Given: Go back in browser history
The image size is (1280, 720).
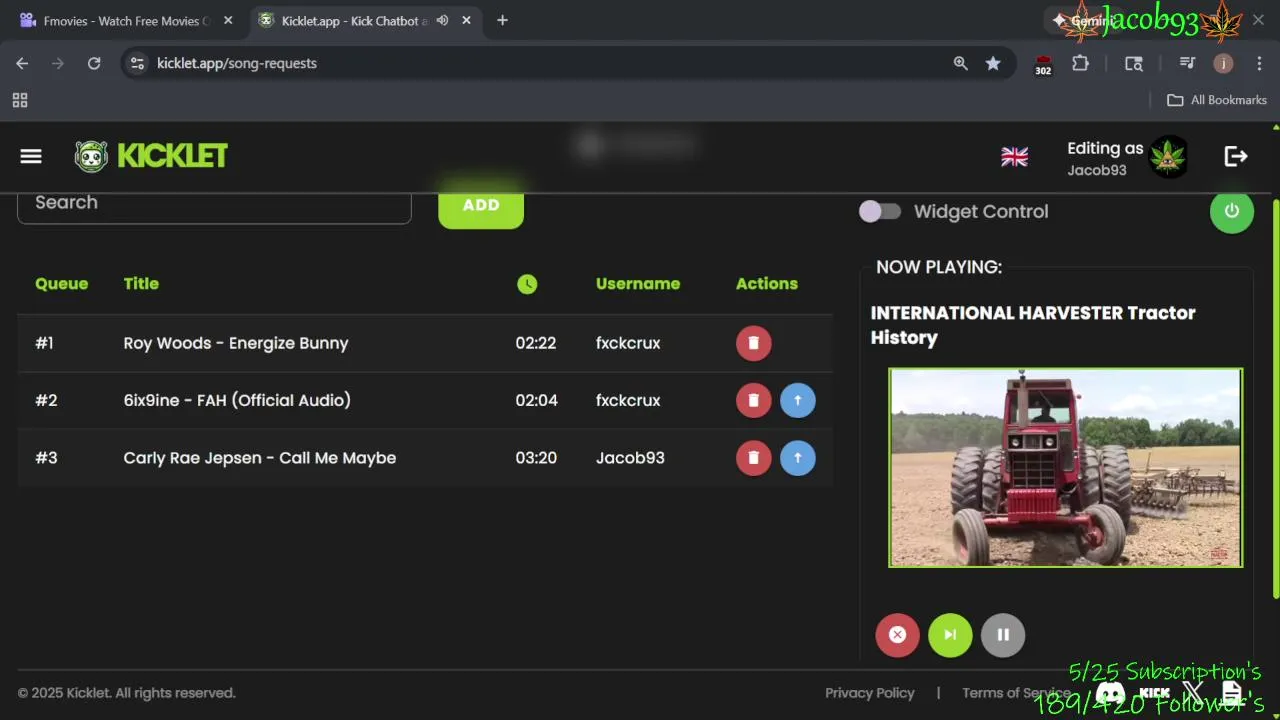Looking at the screenshot, I should coord(22,63).
